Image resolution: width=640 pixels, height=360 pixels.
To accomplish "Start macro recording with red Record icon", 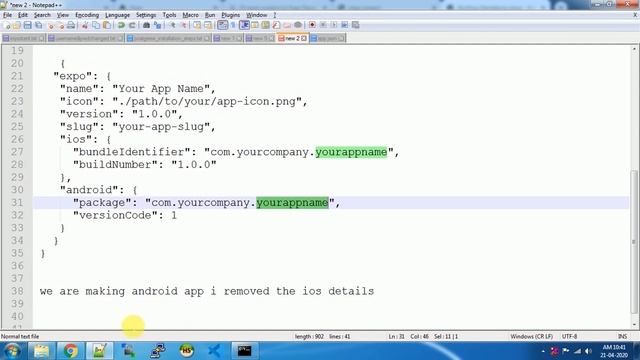I will [x=312, y=25].
